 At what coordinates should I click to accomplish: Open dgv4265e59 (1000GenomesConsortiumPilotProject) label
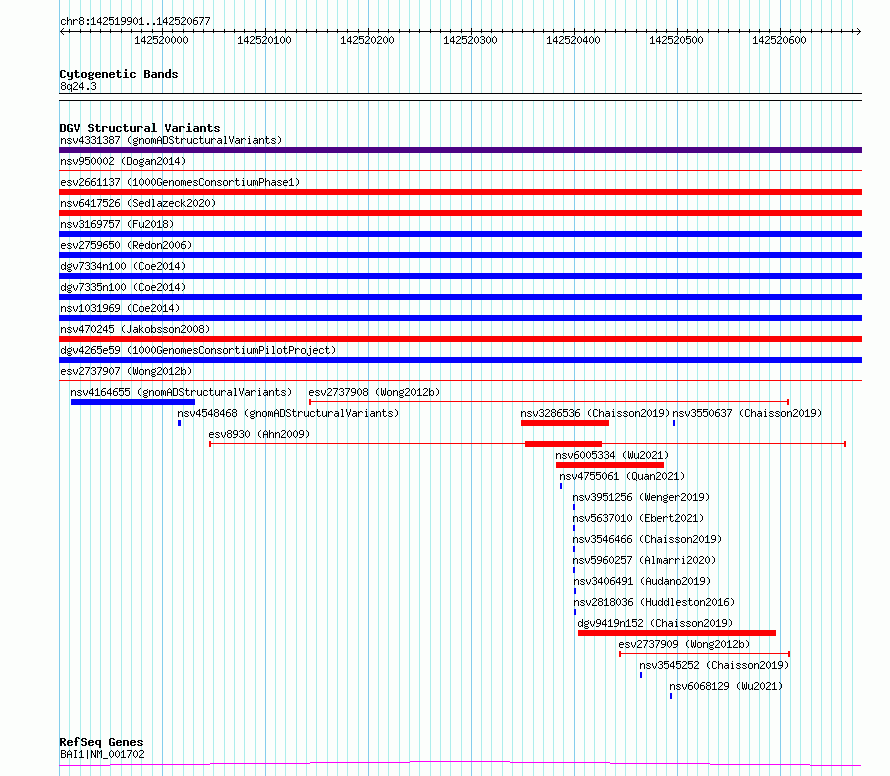[198, 350]
